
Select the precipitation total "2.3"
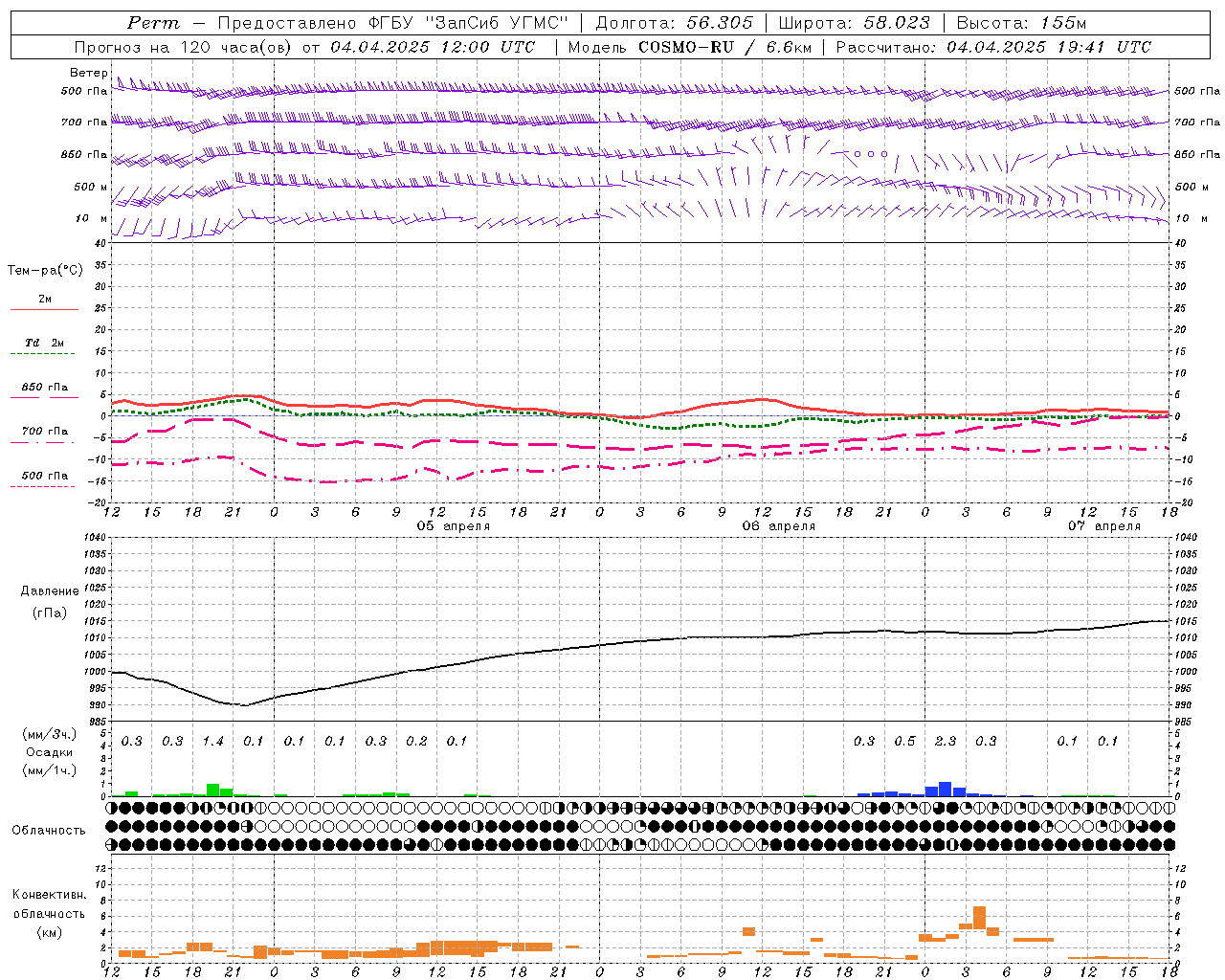[945, 742]
